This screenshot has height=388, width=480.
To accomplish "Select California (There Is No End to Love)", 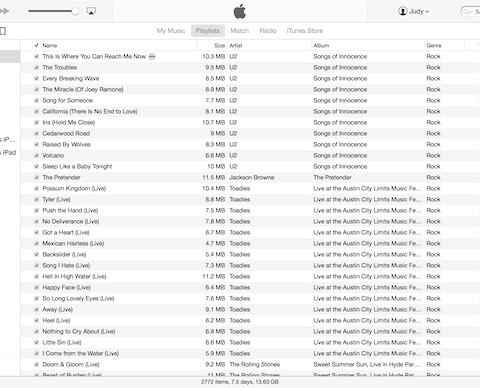I will (90, 111).
